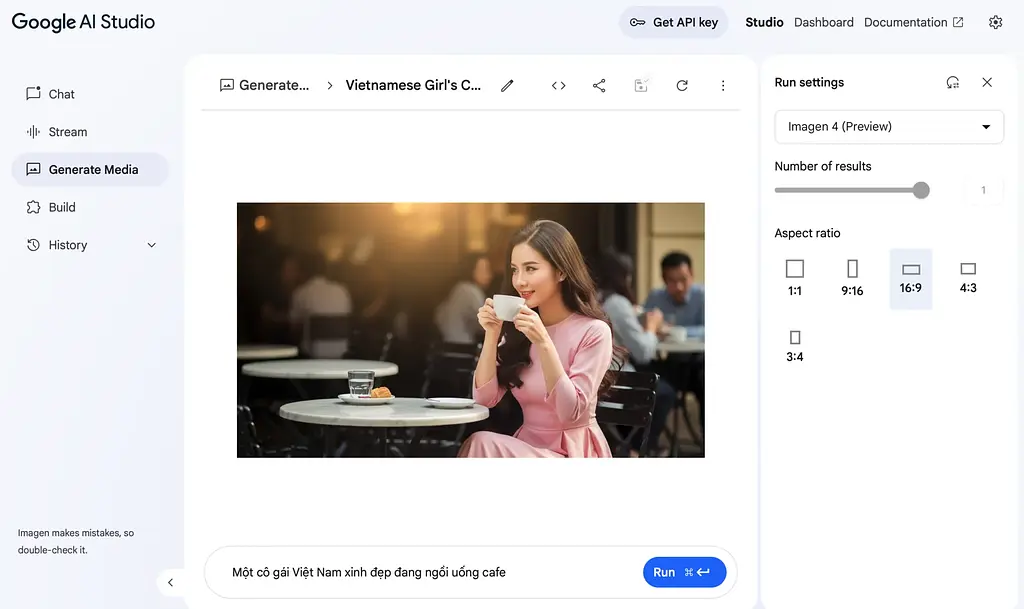Share the prompt via the share icon
This screenshot has width=1024, height=609.
point(598,86)
